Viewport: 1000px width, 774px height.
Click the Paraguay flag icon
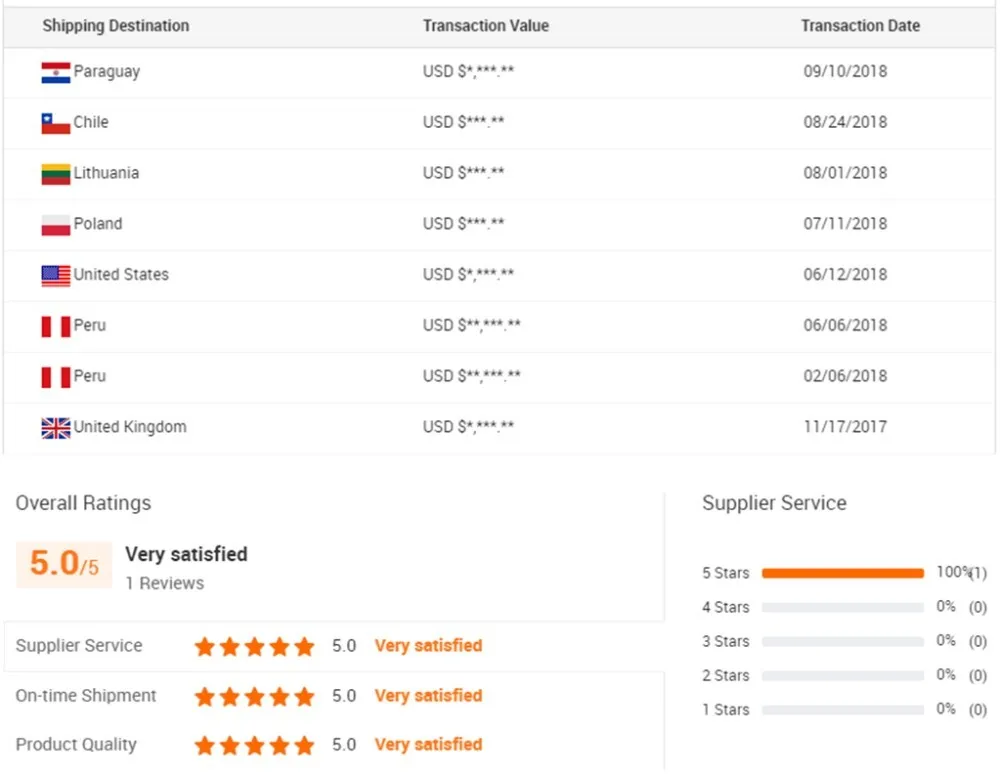[x=55, y=73]
